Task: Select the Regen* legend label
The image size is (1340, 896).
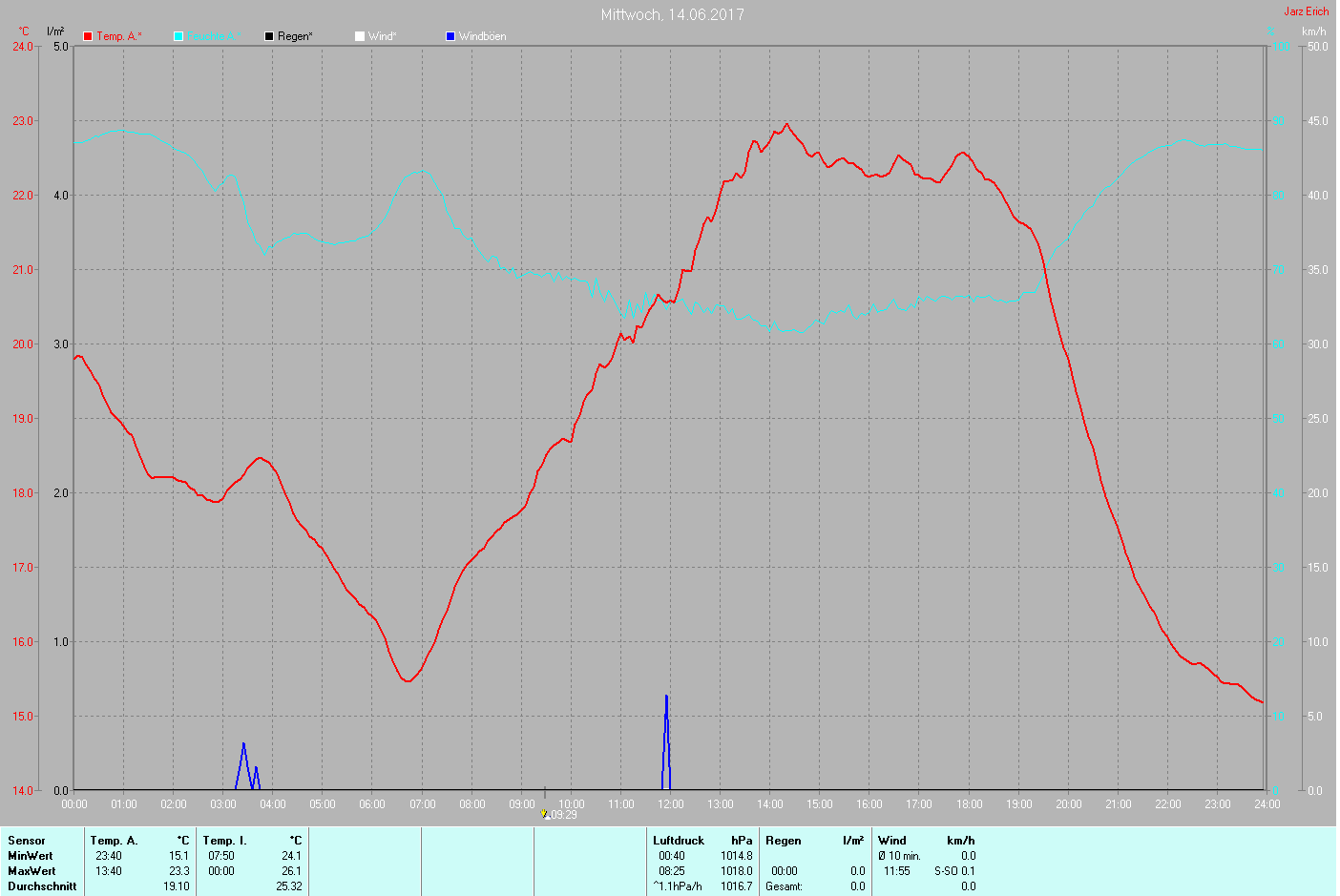Action: tap(295, 36)
